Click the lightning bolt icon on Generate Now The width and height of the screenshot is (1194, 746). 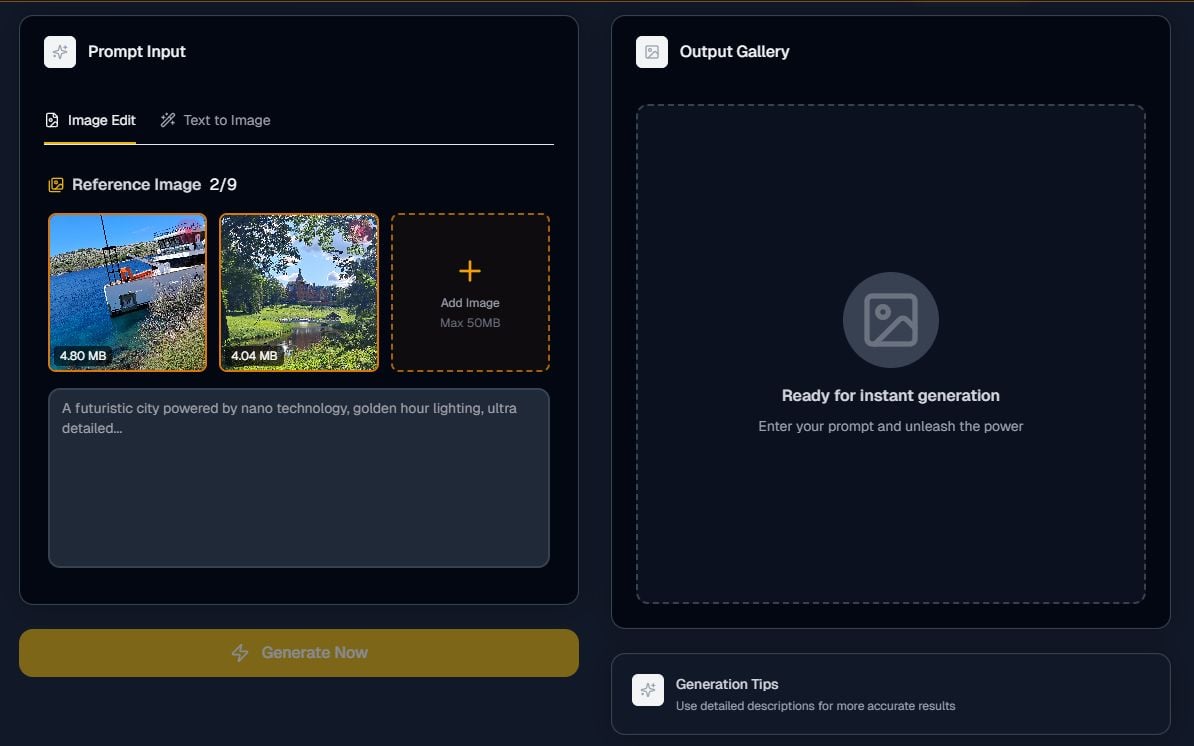pyautogui.click(x=240, y=653)
